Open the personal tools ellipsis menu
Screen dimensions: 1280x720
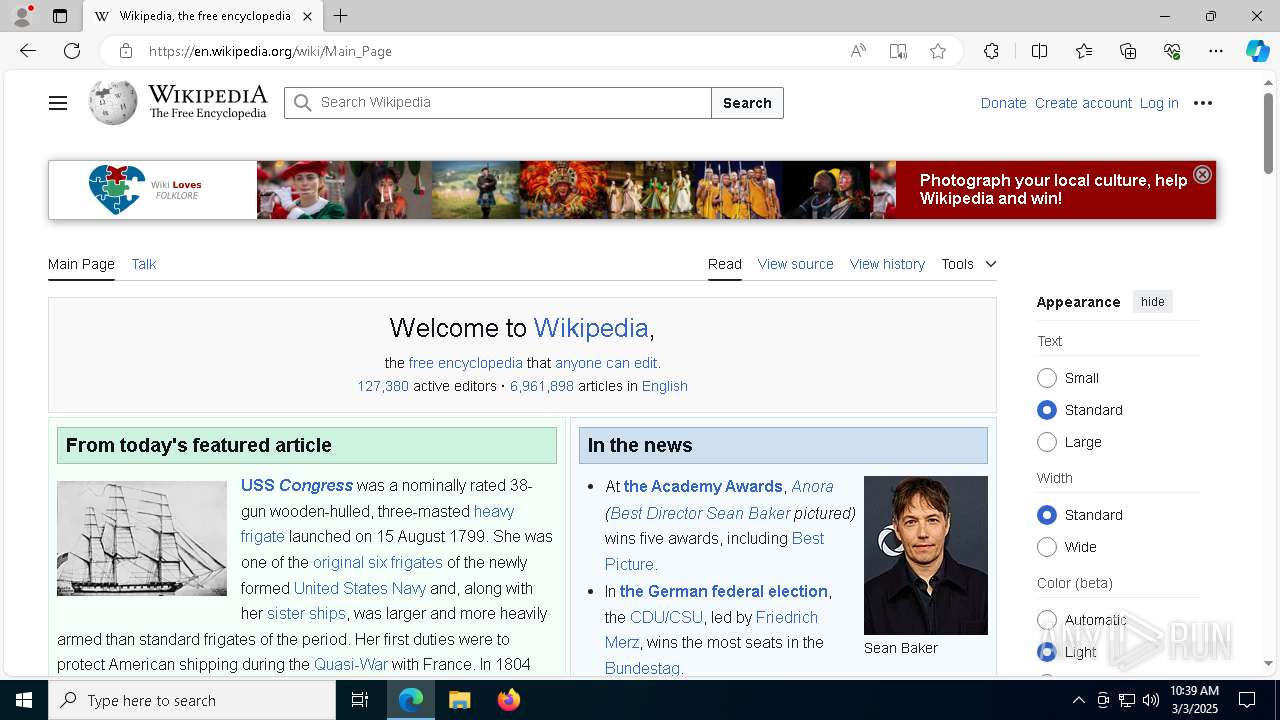pos(1203,103)
